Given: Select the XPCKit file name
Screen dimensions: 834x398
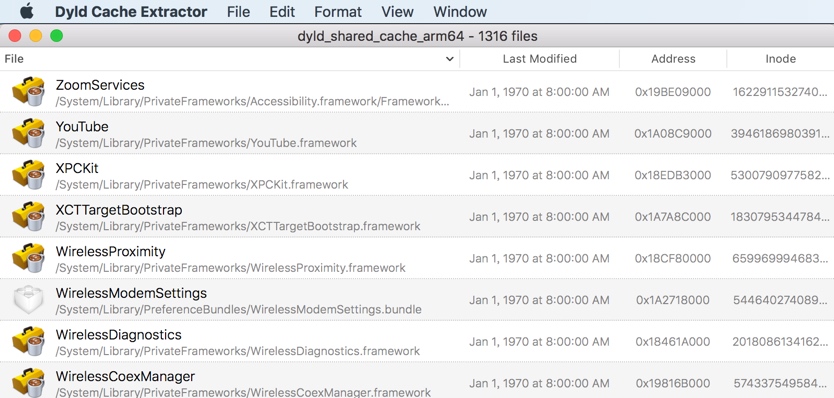Looking at the screenshot, I should coord(77,168).
